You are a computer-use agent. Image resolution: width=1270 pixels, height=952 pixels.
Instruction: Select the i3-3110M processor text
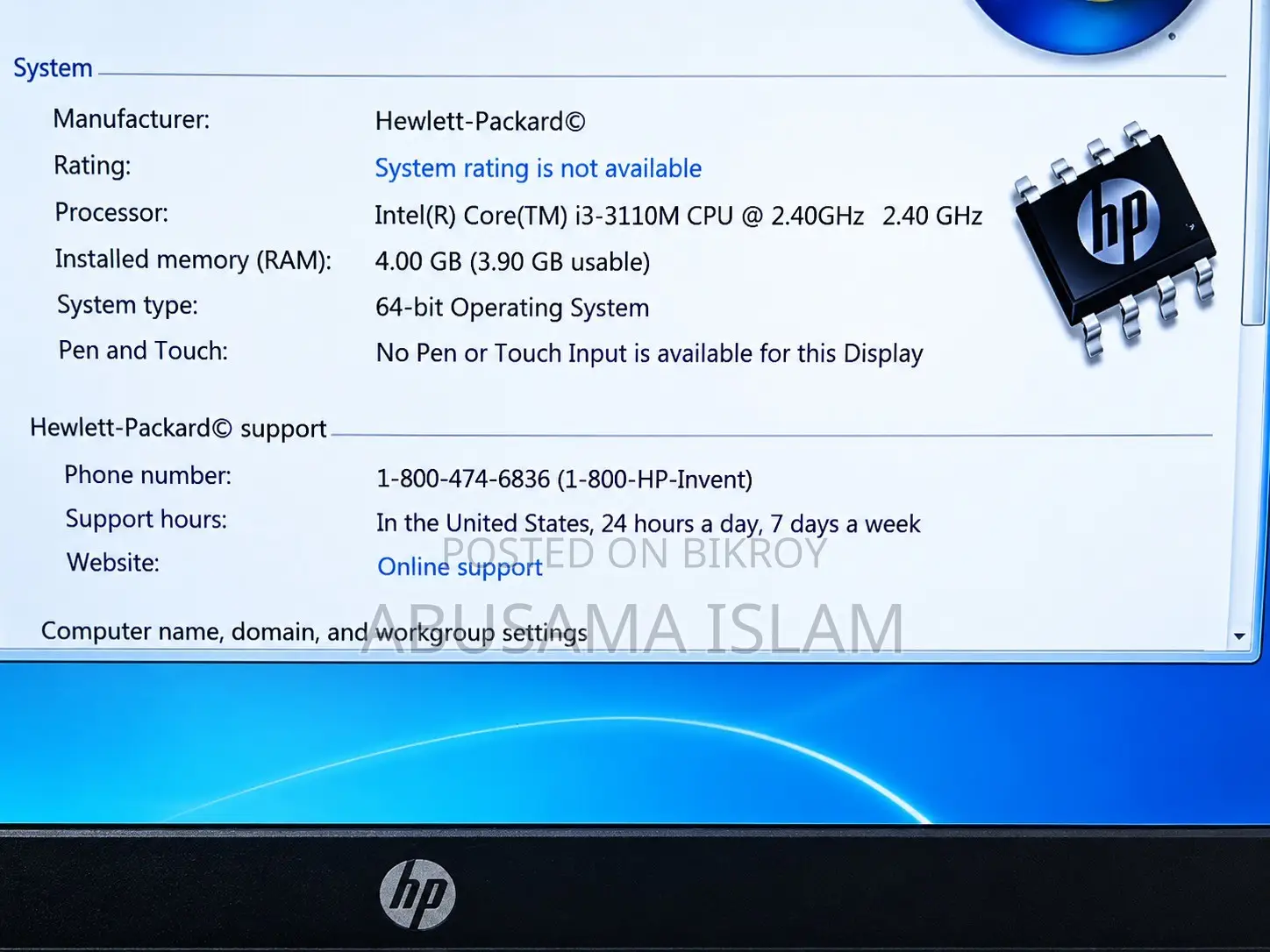pyautogui.click(x=678, y=216)
